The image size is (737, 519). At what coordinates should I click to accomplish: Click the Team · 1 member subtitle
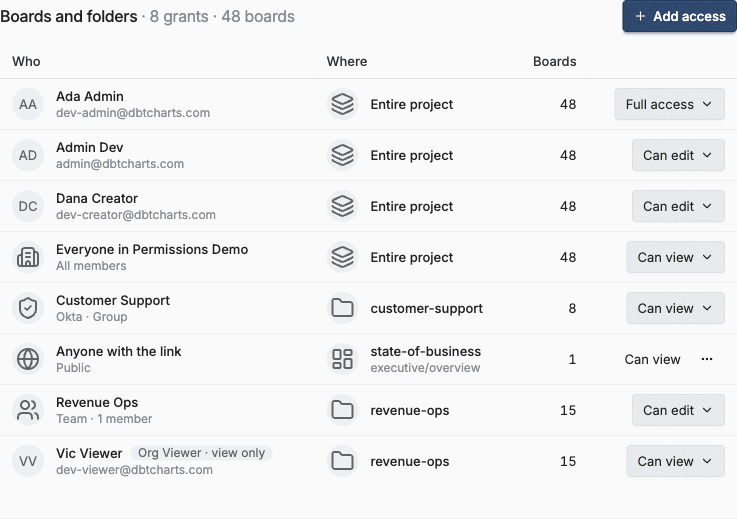tap(104, 419)
